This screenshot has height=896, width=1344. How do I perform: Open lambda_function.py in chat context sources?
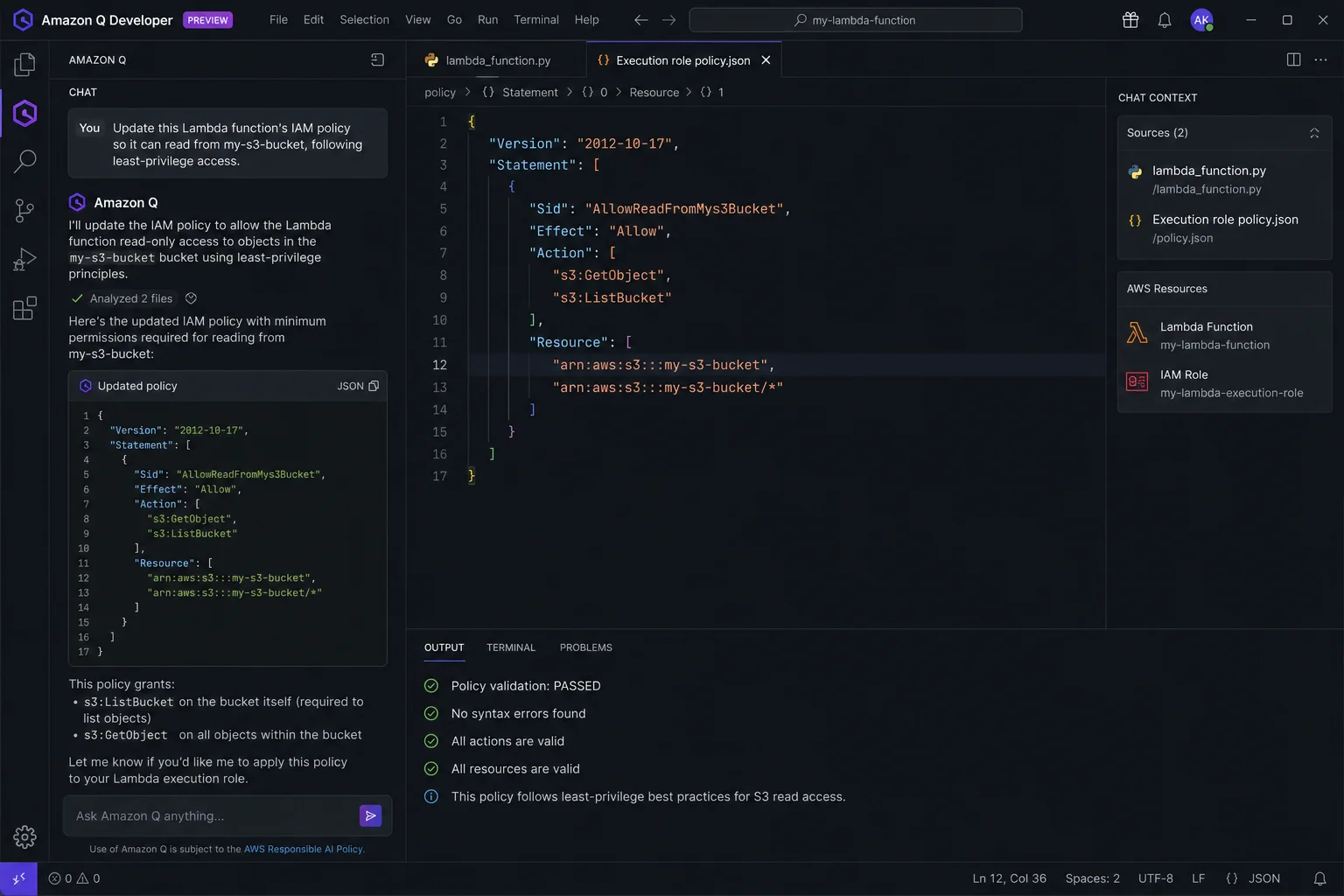pyautogui.click(x=1224, y=179)
